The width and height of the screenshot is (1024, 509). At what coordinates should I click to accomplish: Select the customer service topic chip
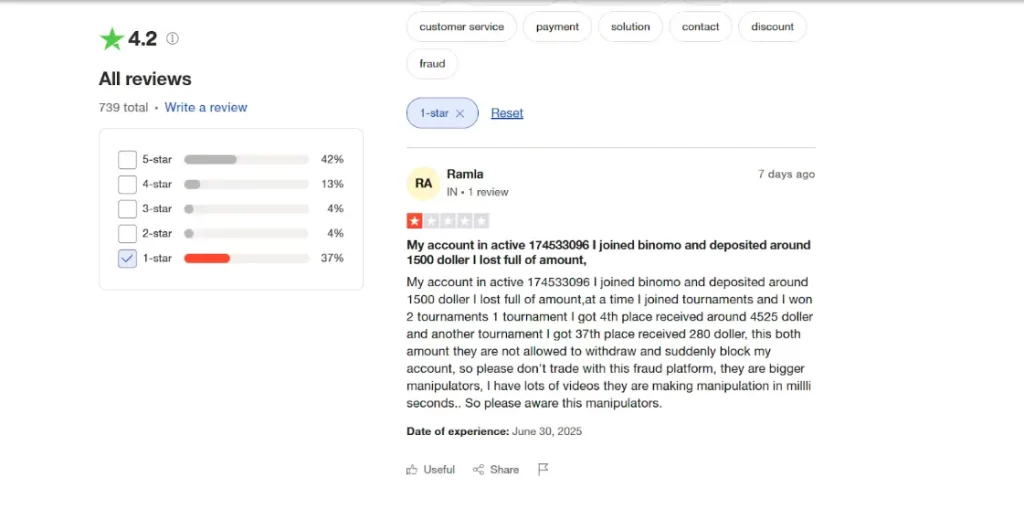[462, 27]
